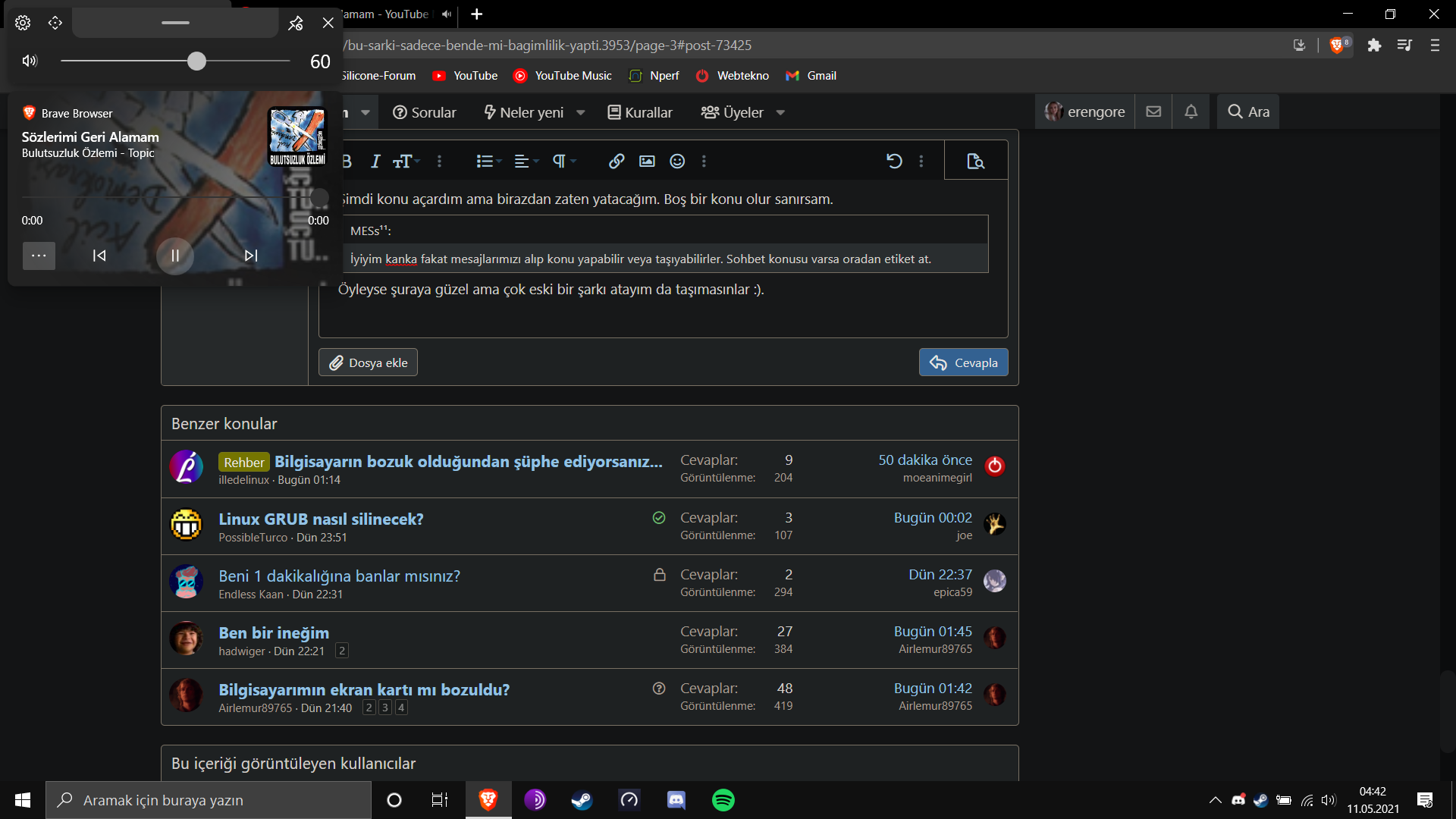Click the Ara search button

pyautogui.click(x=1248, y=111)
